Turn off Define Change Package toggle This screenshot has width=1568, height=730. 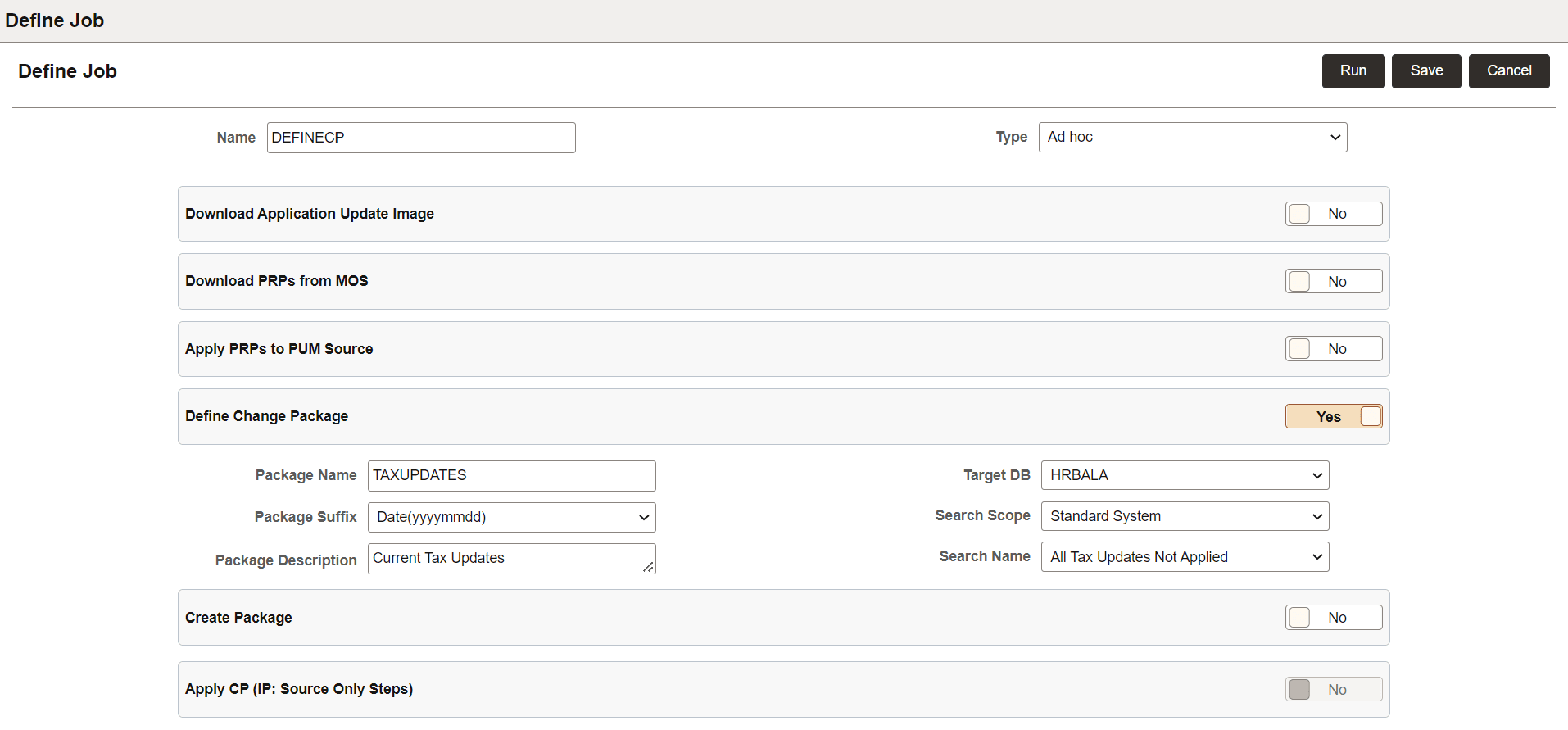pyautogui.click(x=1334, y=416)
